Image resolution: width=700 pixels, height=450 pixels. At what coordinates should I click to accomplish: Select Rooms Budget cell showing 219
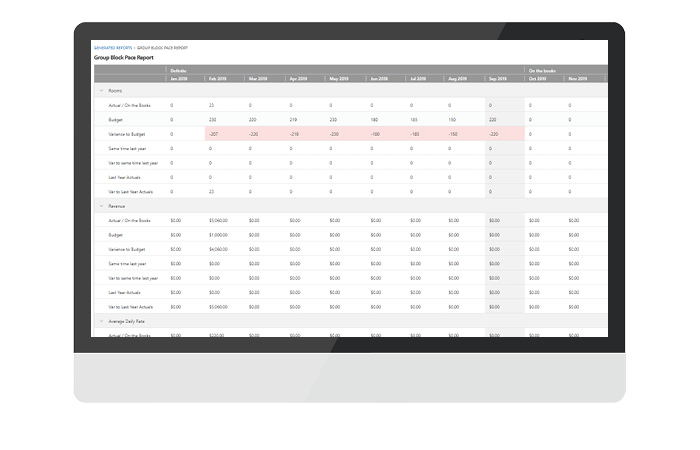point(293,119)
